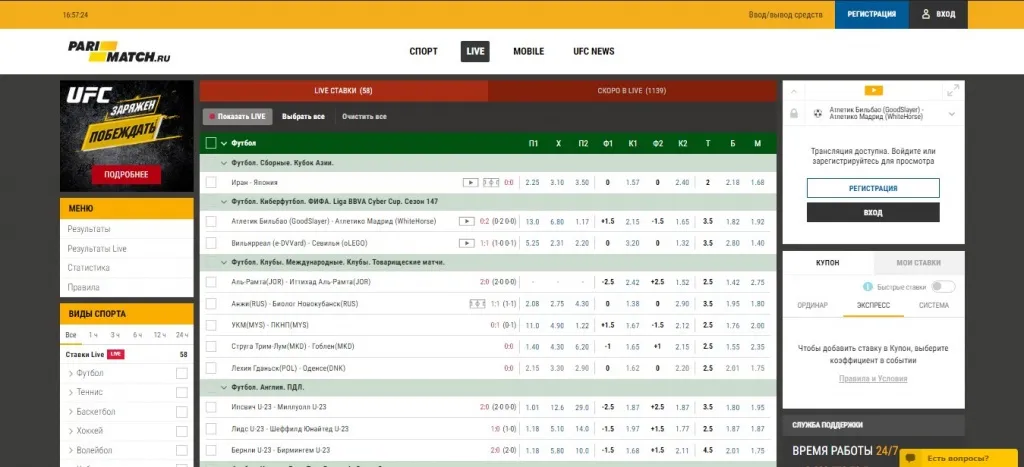Select X odds 6.80 for Атлетик Бильбао match
The height and width of the screenshot is (467, 1024).
click(x=558, y=221)
